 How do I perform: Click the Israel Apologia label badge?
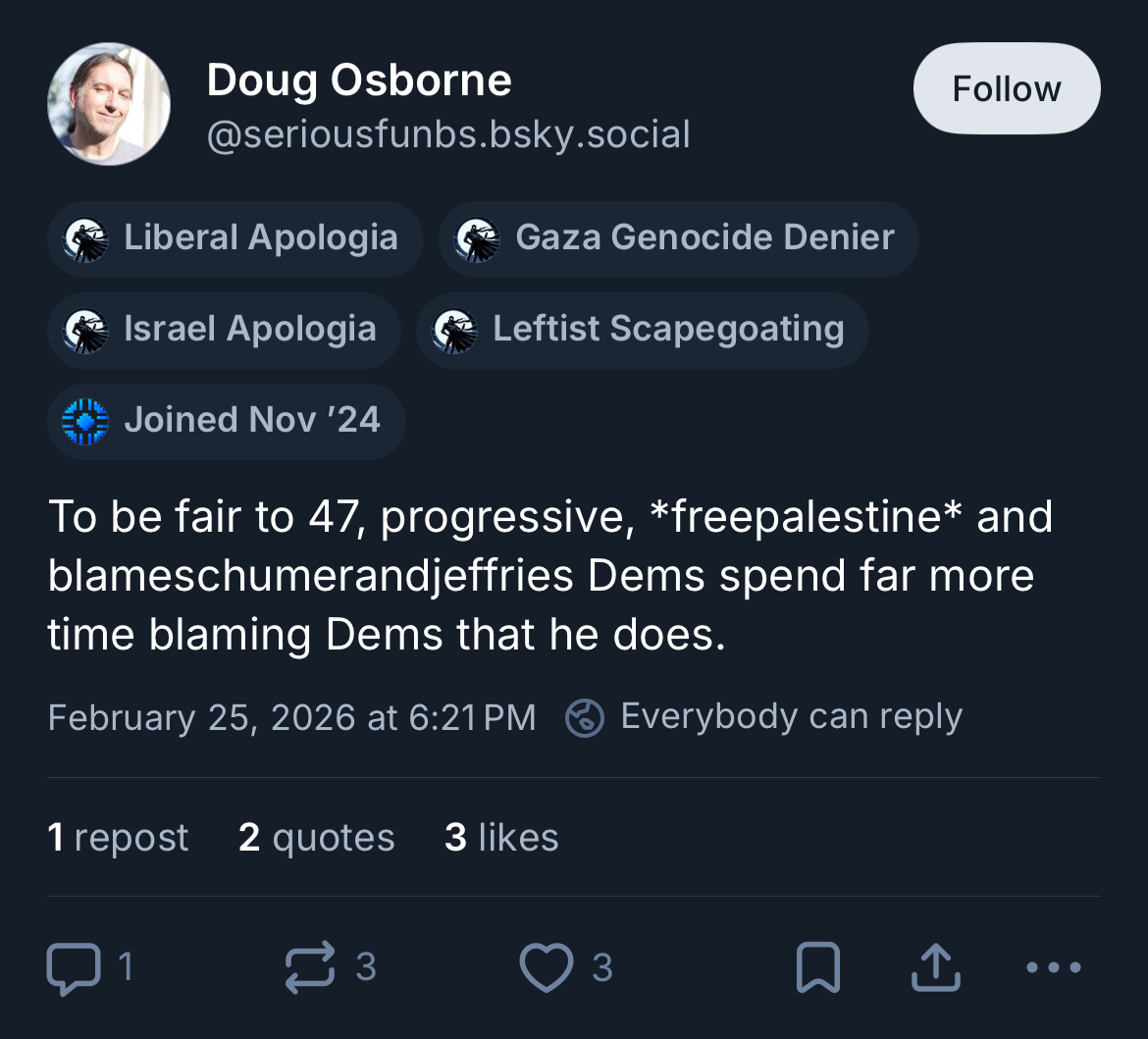[224, 329]
